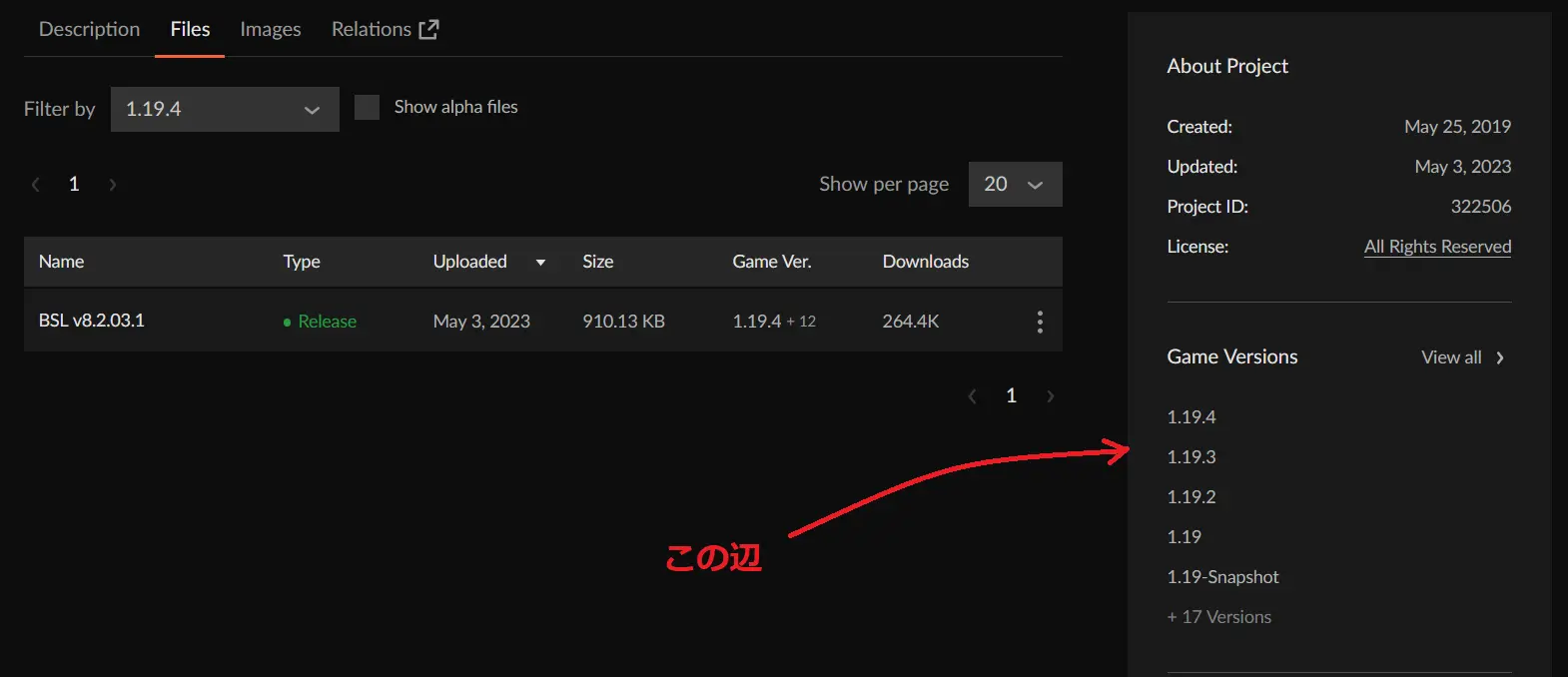Open the BSL v8.2.03.1 file name

pyautogui.click(x=92, y=321)
